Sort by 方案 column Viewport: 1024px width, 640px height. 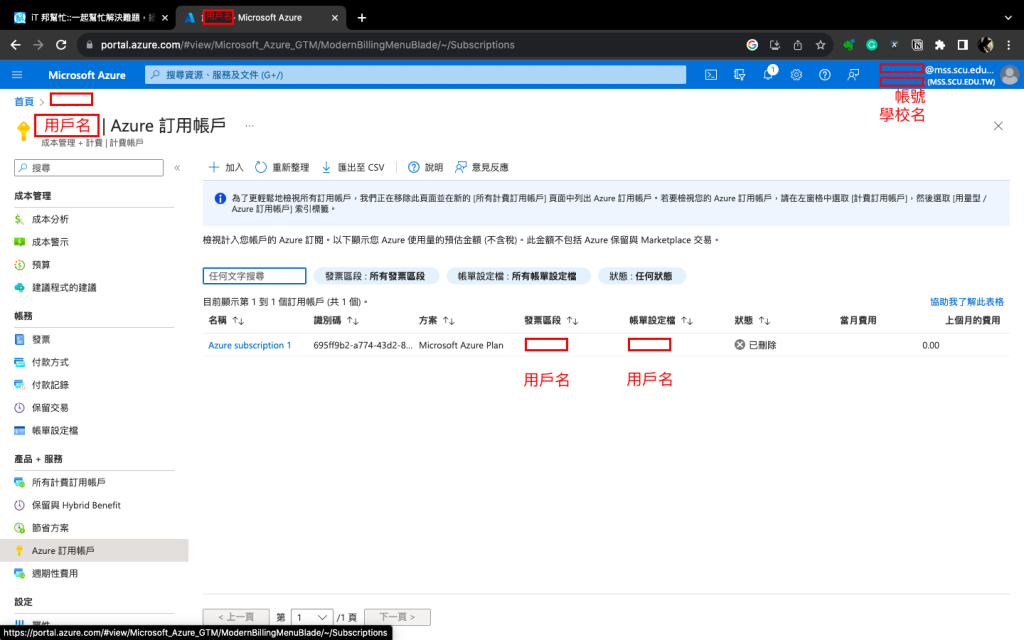pyautogui.click(x=436, y=321)
